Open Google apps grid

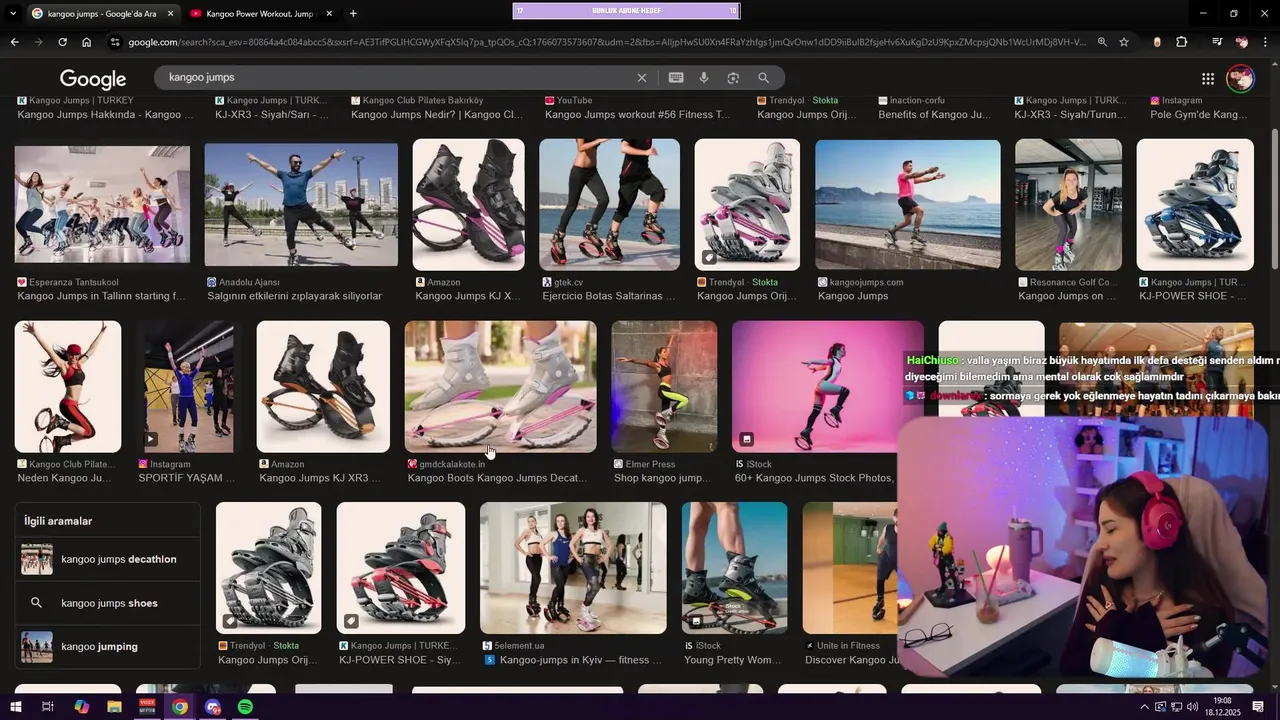[x=1208, y=79]
